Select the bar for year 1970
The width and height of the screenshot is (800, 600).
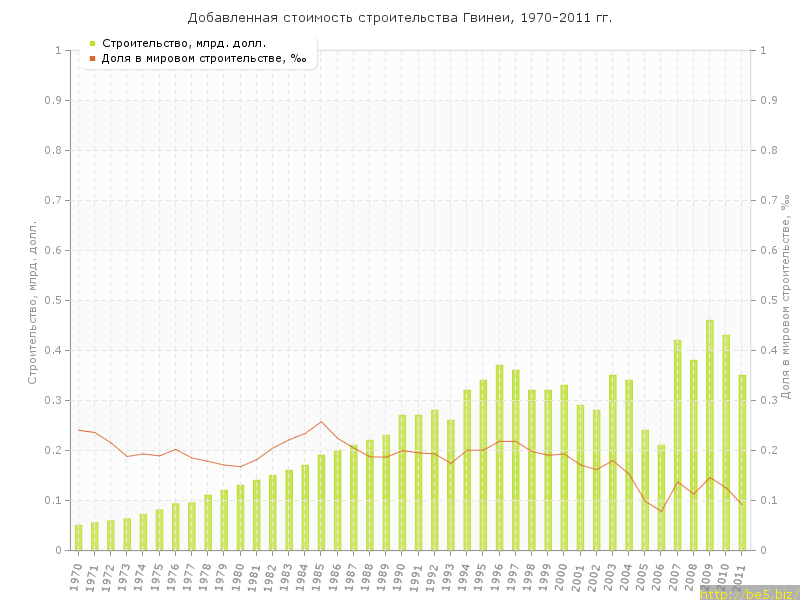point(79,537)
